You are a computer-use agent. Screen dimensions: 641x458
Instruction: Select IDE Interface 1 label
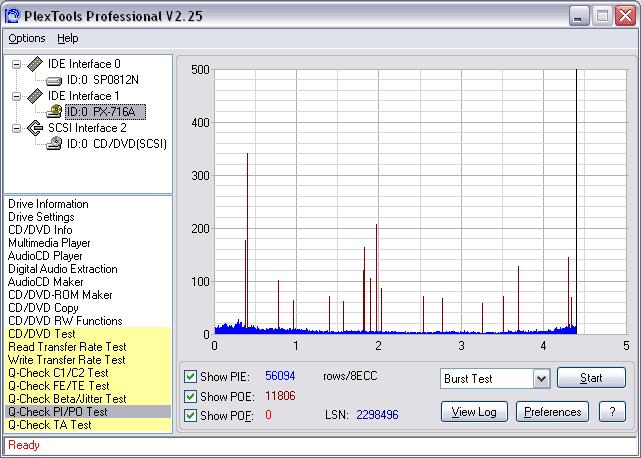click(84, 96)
